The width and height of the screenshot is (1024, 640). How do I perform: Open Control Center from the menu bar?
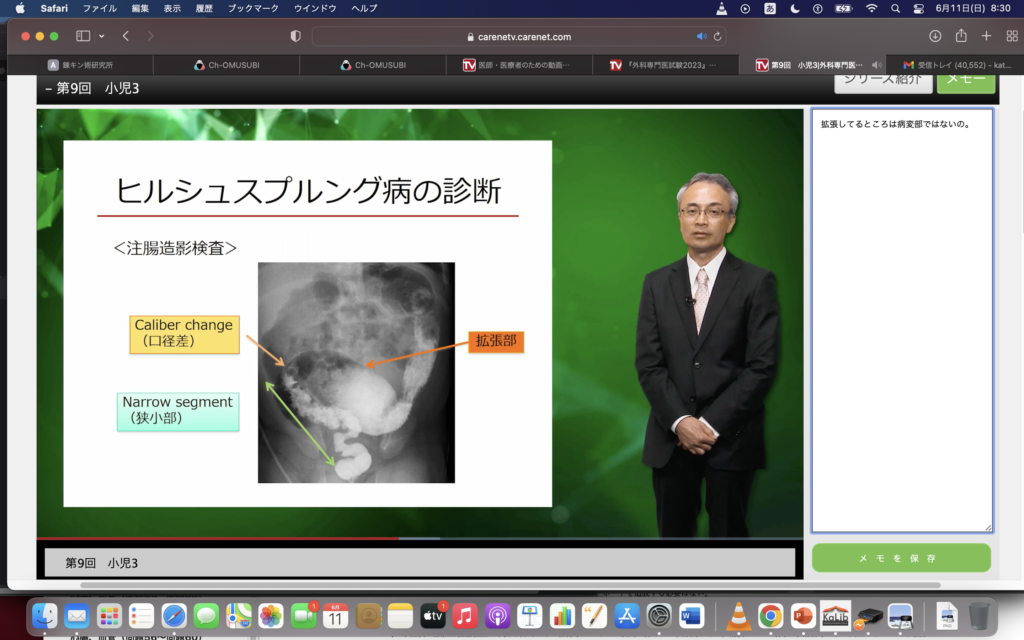918,8
